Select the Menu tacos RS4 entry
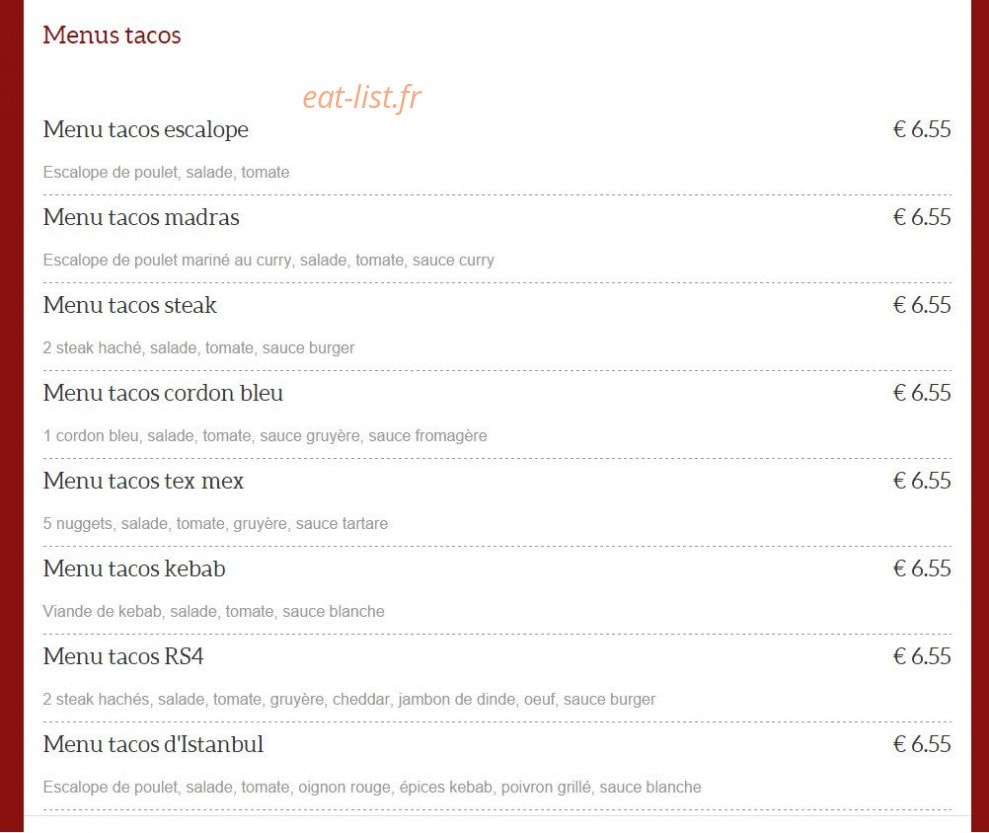Screen dimensions: 989x833 [x=123, y=656]
